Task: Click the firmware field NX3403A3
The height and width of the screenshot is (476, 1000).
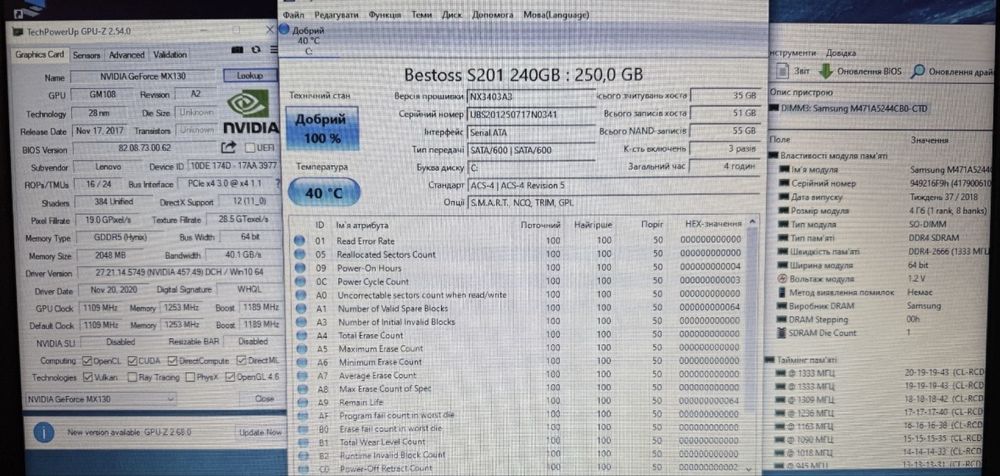Action: [x=530, y=96]
